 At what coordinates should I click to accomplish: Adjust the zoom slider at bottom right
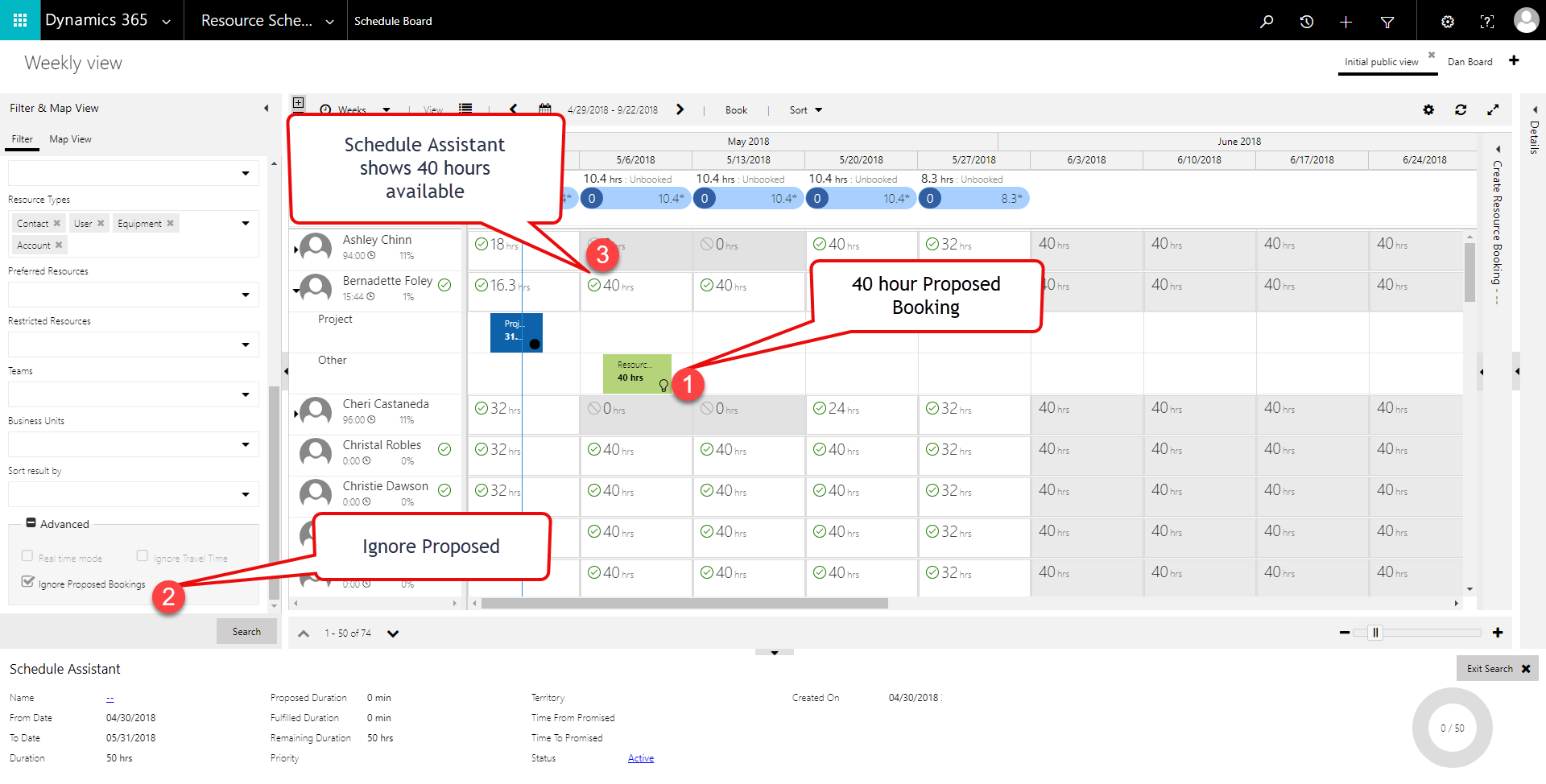(x=1377, y=633)
